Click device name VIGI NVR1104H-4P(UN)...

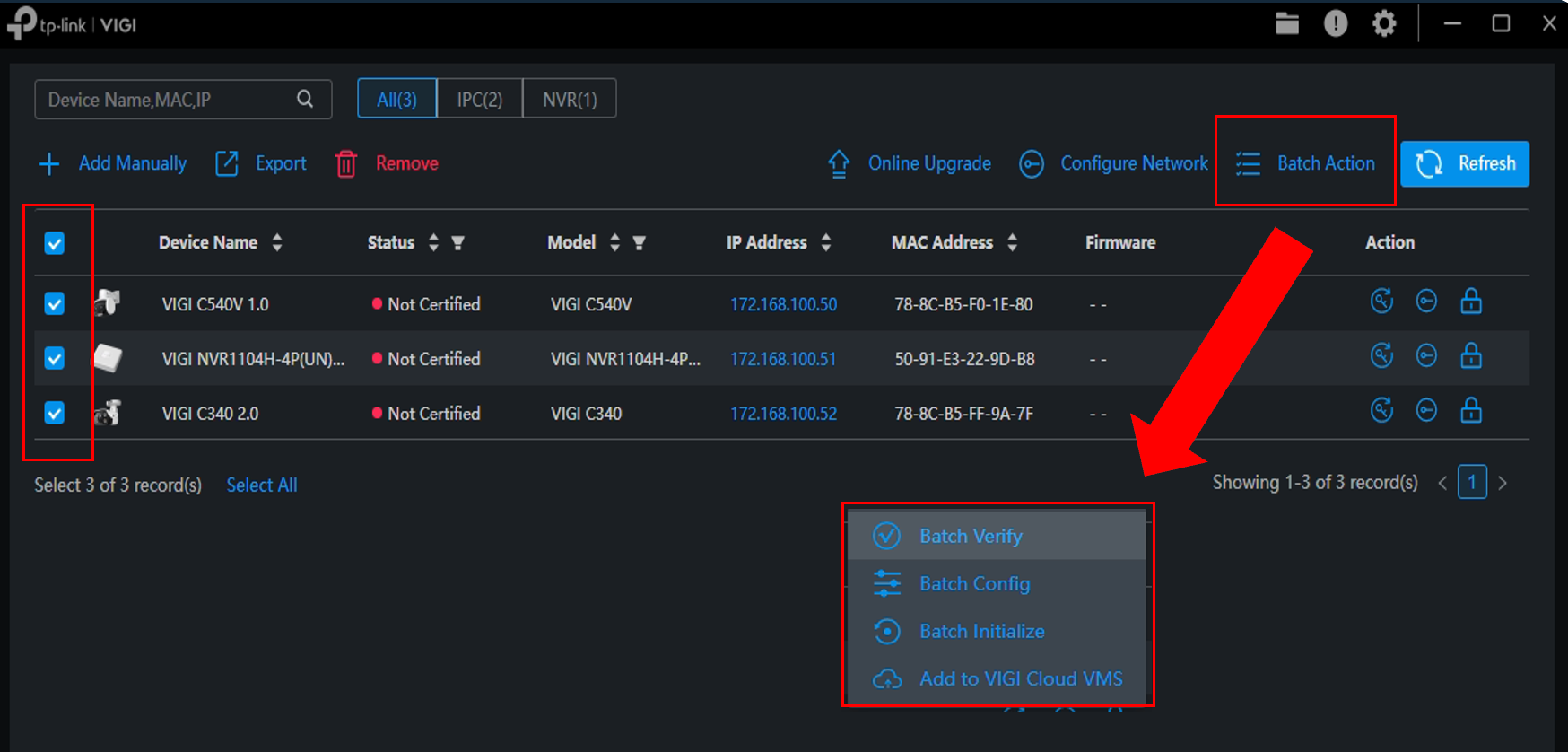click(x=253, y=359)
